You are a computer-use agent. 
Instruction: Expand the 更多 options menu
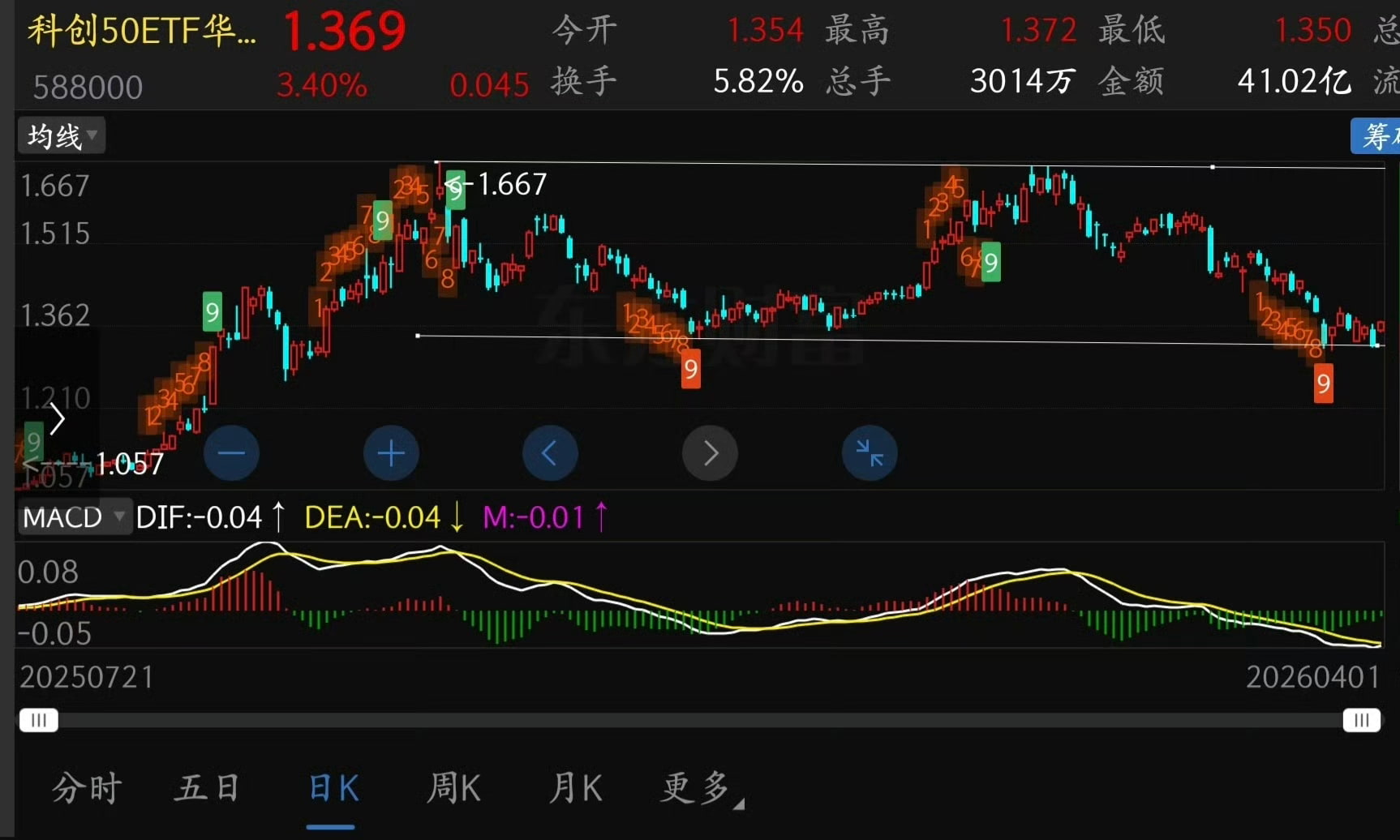694,787
